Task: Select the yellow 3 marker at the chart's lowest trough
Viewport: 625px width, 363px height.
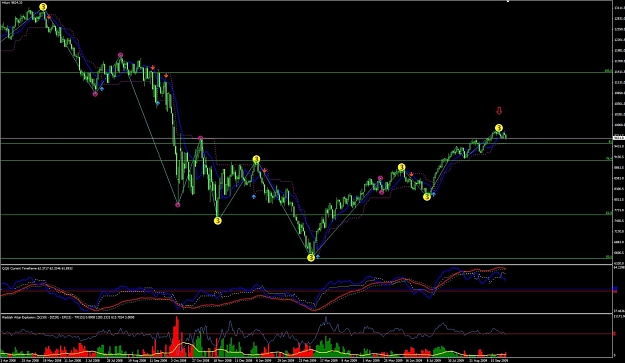Action: 311,257
